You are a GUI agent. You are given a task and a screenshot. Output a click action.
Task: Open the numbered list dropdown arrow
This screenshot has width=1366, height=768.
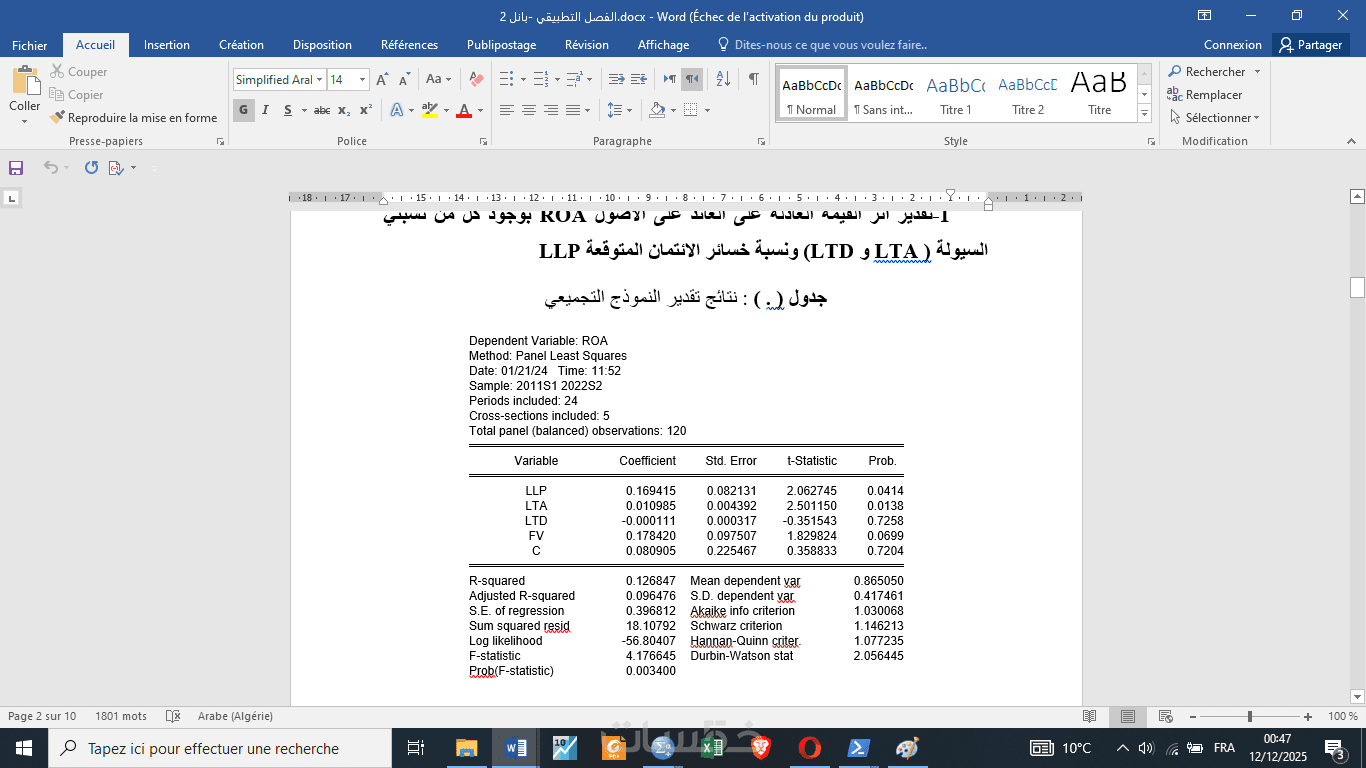[557, 79]
